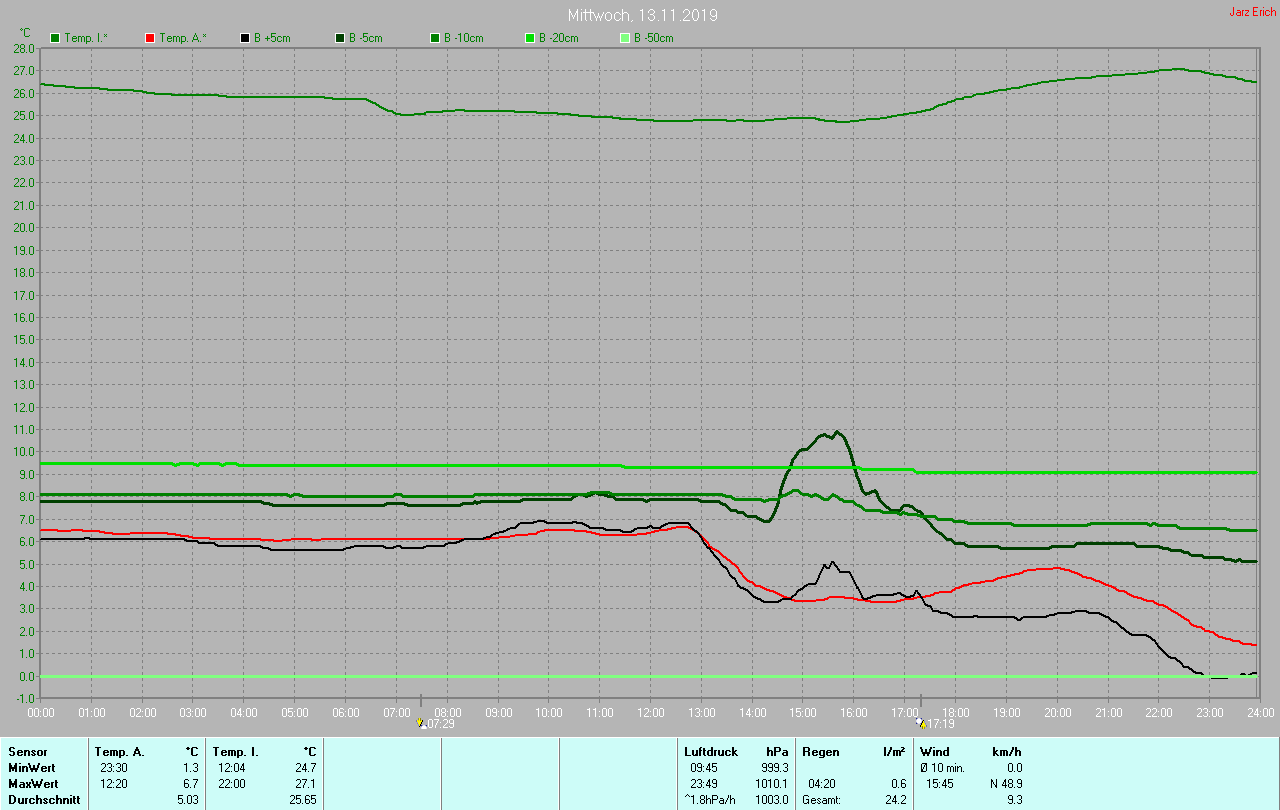Screen dimensions: 1280x810
Task: Click the Temp. I. column header
Action: point(236,751)
